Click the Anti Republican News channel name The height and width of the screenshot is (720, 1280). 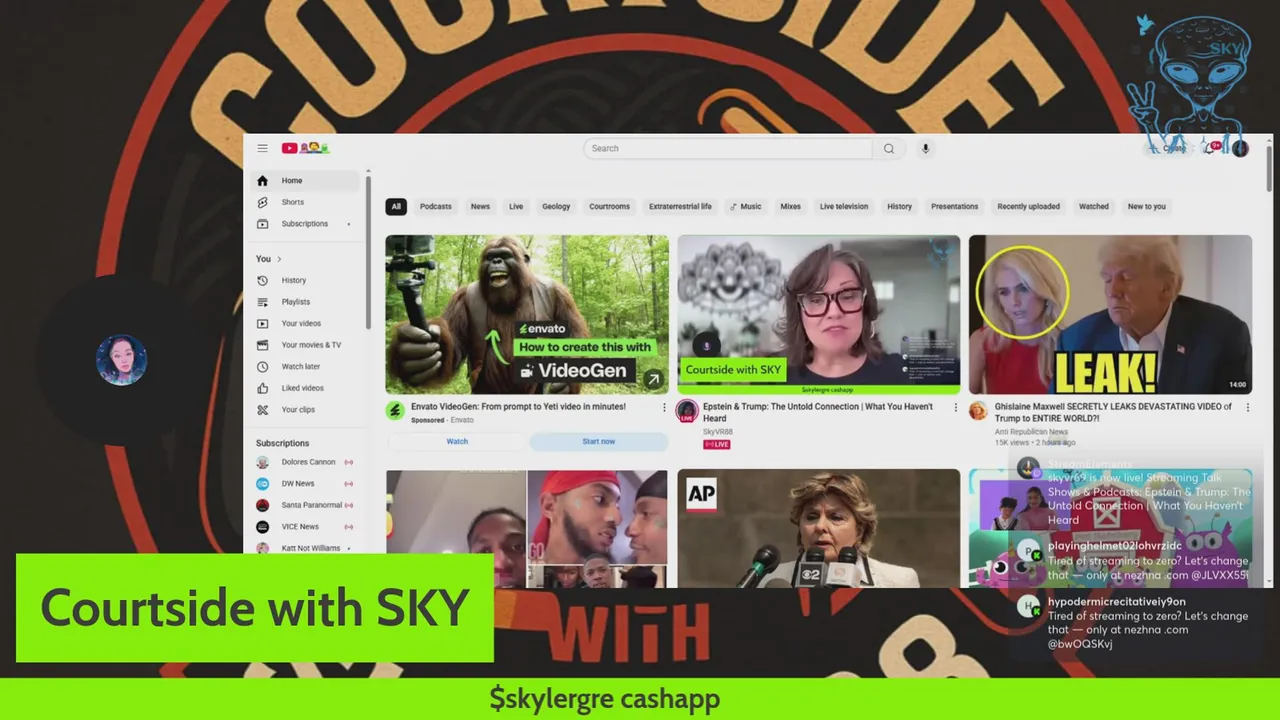pyautogui.click(x=1031, y=432)
